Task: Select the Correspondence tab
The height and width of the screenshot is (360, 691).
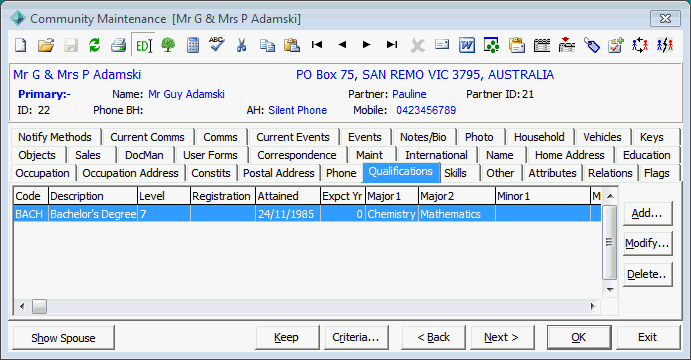Action: click(x=297, y=155)
